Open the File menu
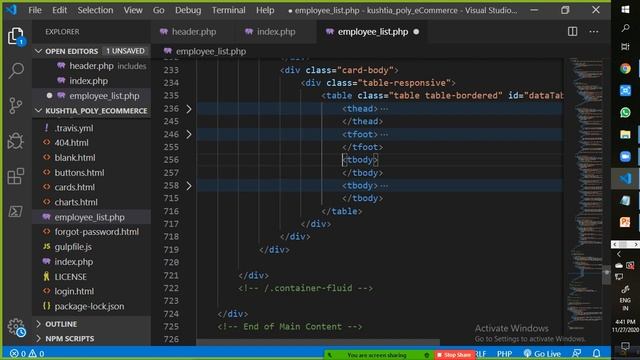The width and height of the screenshot is (640, 360). pos(35,10)
